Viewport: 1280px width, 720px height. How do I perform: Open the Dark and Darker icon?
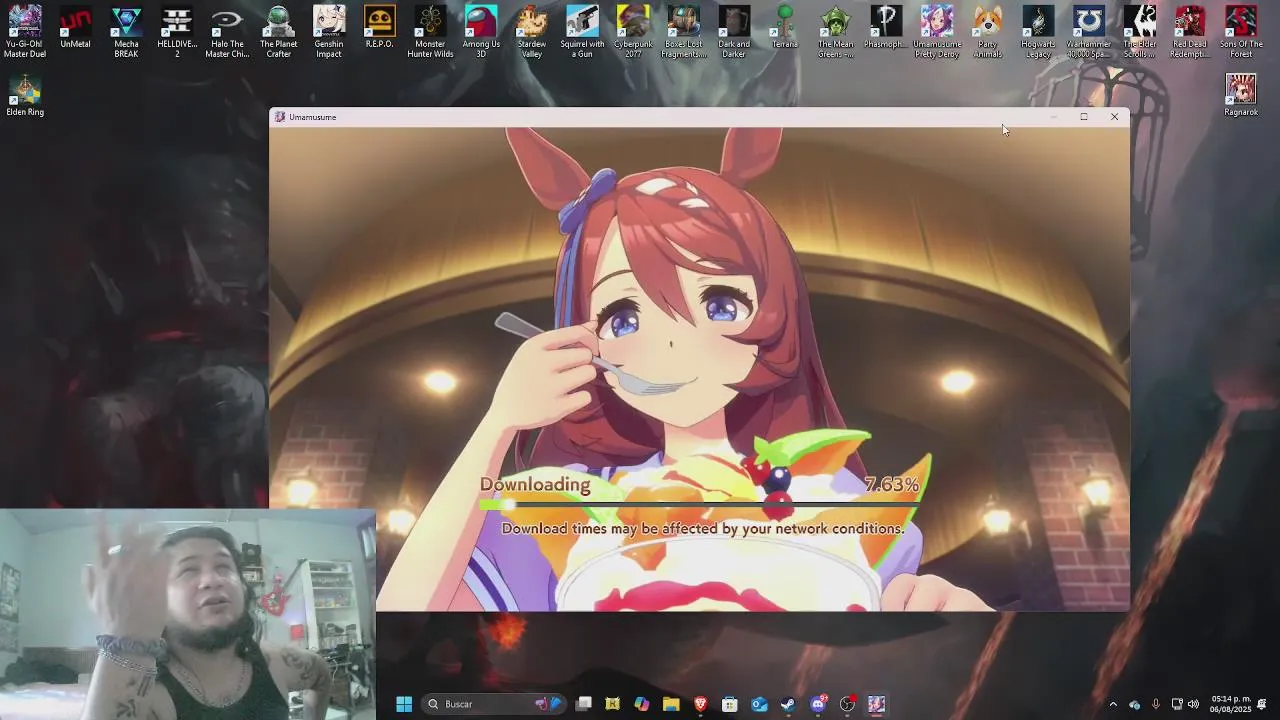tap(734, 31)
